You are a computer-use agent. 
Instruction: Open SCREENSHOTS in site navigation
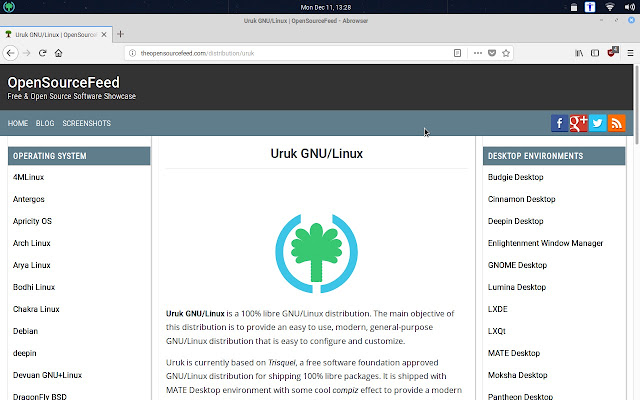coord(87,123)
